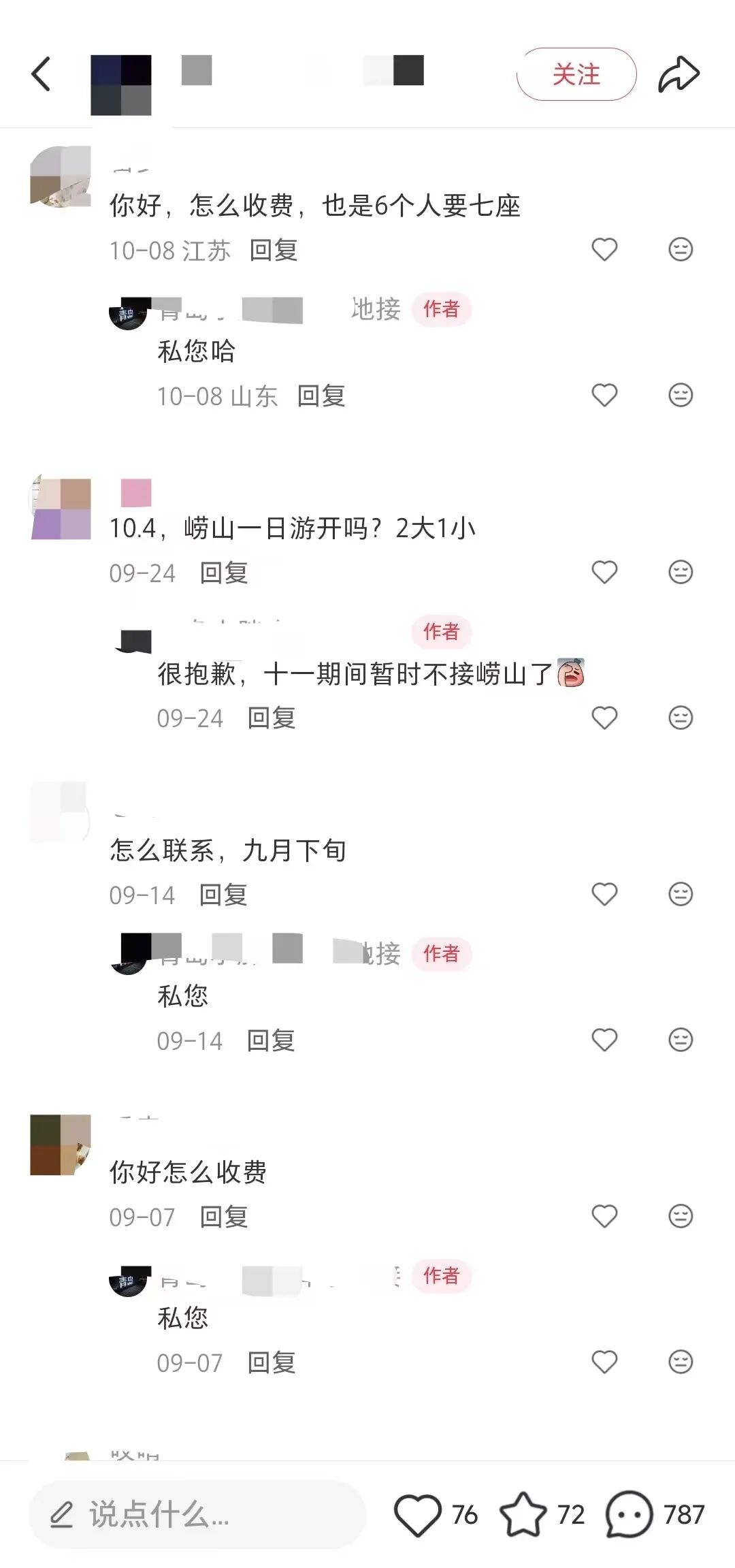
Task: Open avatar of the 崂山一日游 commenter
Action: point(61,509)
